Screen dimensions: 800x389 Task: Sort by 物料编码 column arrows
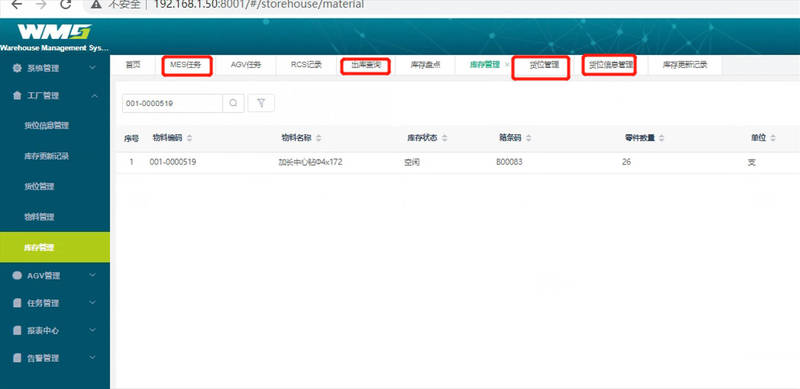(190, 138)
